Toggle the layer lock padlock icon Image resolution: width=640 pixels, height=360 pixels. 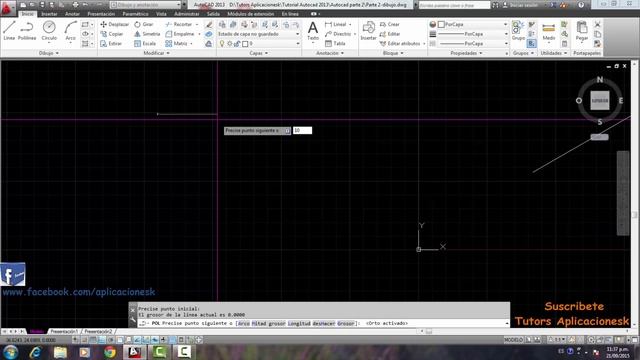[237, 44]
